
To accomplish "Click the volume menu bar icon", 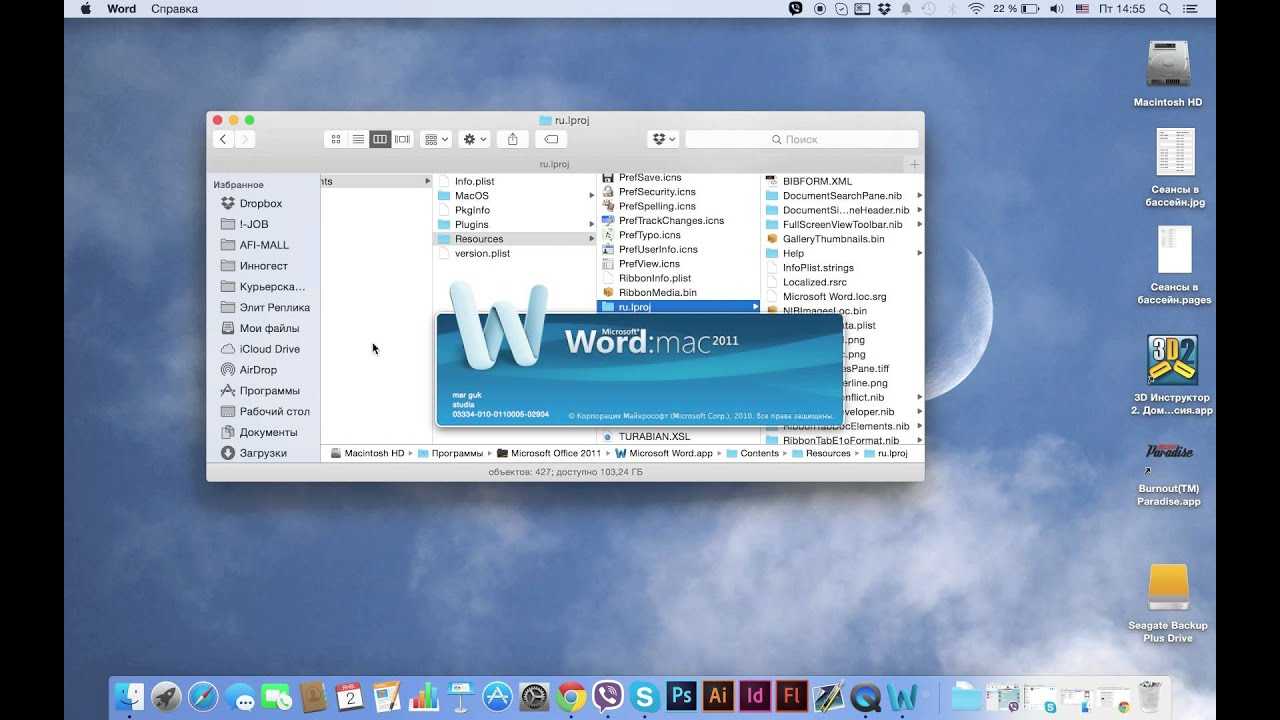I will pos(1057,9).
